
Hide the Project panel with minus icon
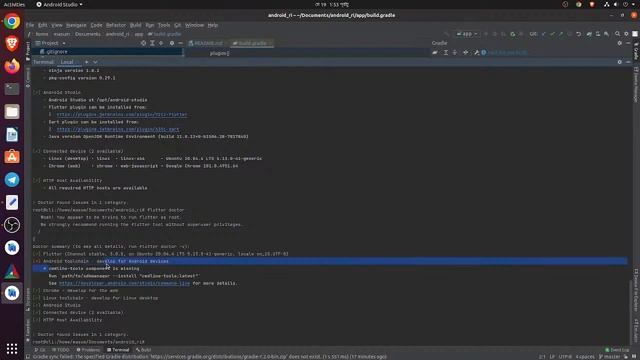(180, 43)
